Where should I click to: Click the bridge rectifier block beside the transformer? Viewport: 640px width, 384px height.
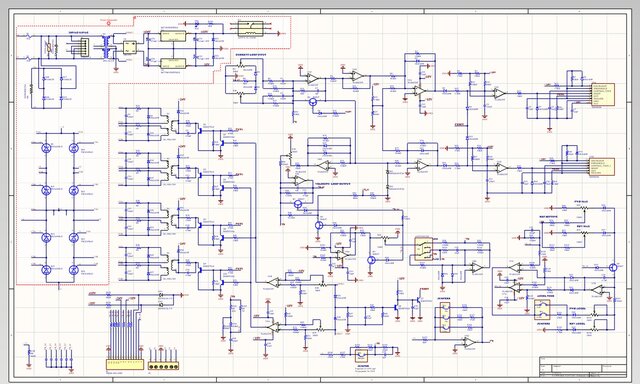point(130,47)
